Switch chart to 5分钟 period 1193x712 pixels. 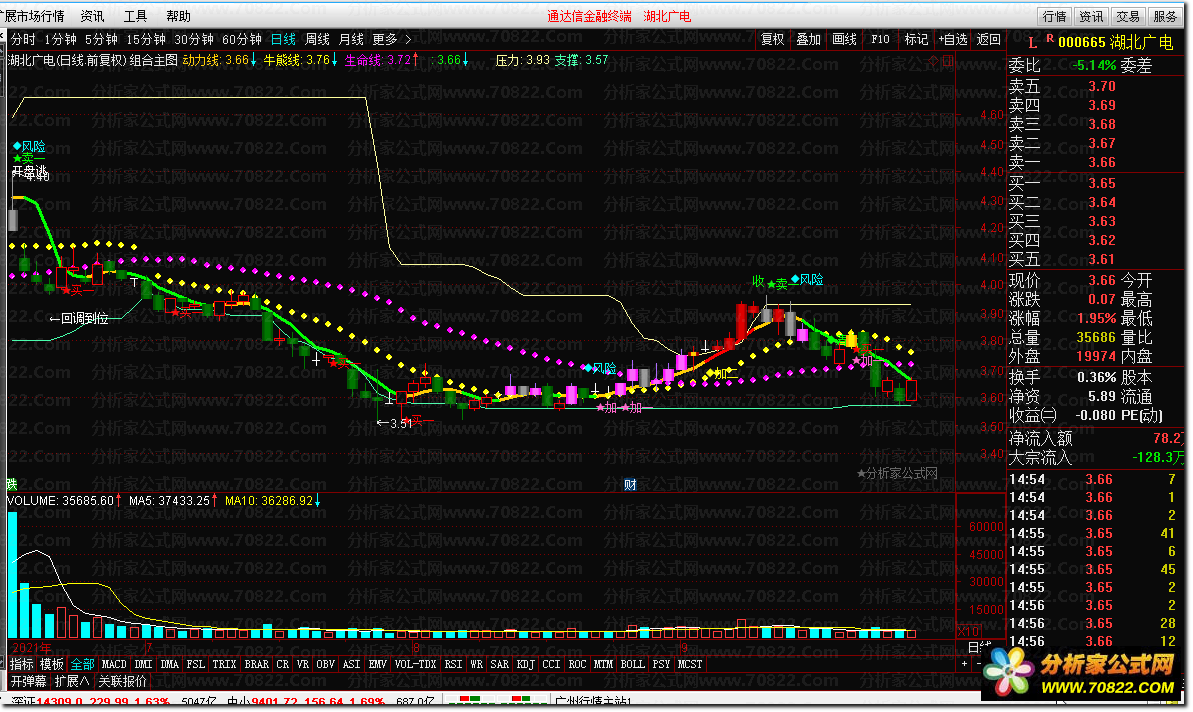pos(101,40)
